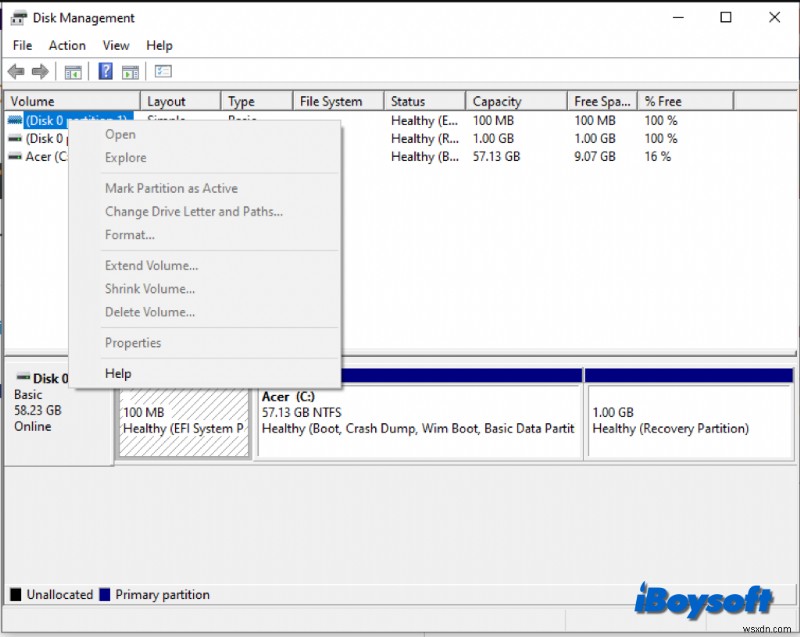
Task: Click the 1.00 GB capacity cell
Action: (x=493, y=139)
